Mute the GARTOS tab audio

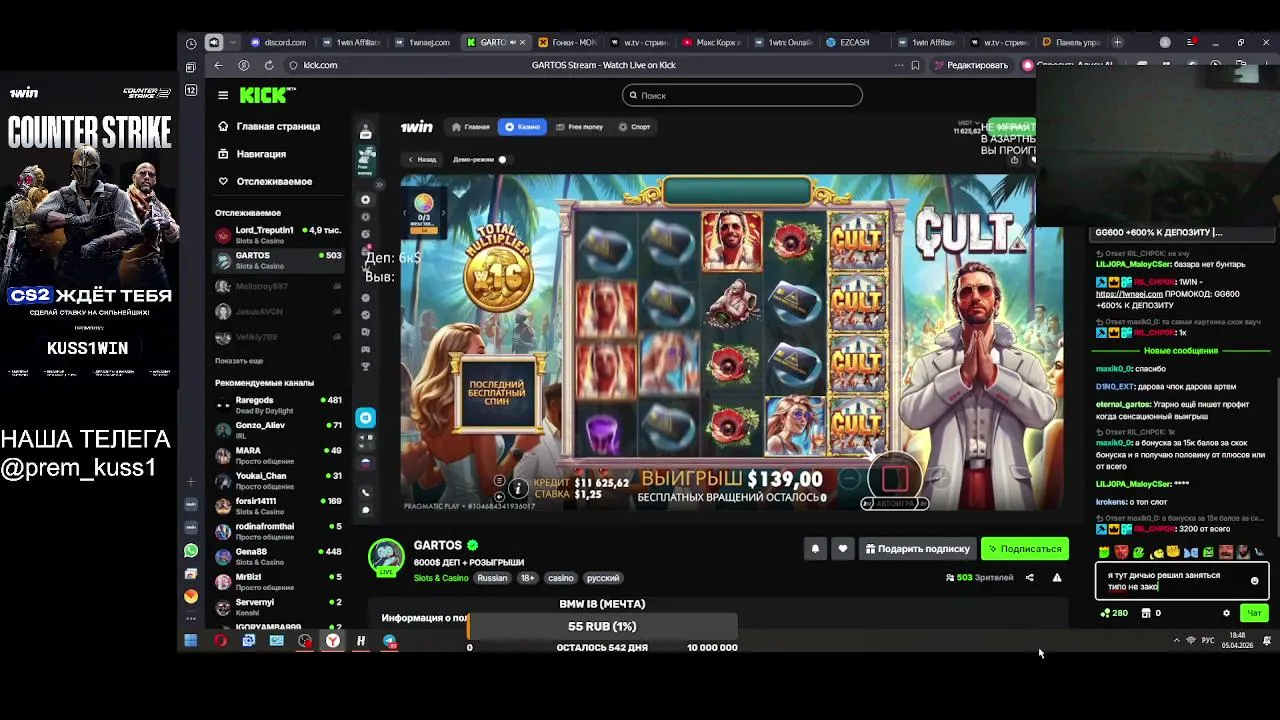pyautogui.click(x=513, y=43)
